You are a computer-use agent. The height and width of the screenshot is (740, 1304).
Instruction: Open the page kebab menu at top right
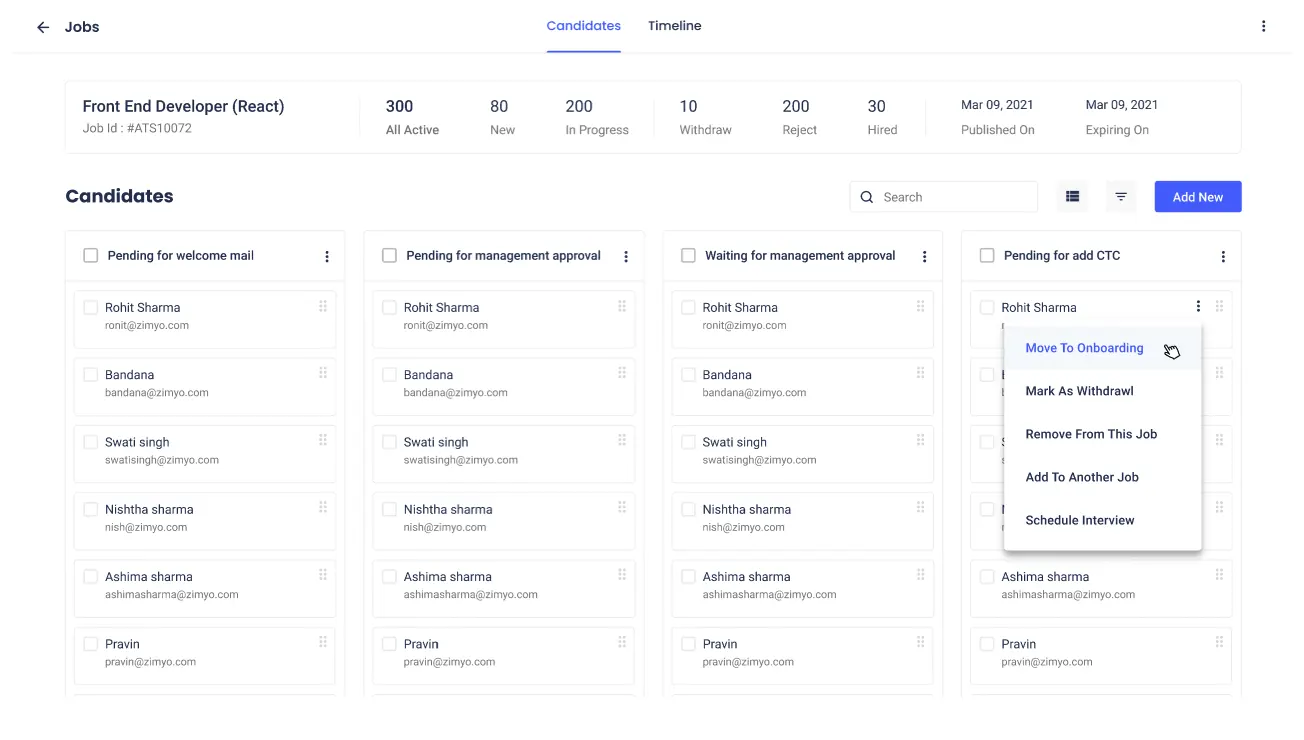1264,27
